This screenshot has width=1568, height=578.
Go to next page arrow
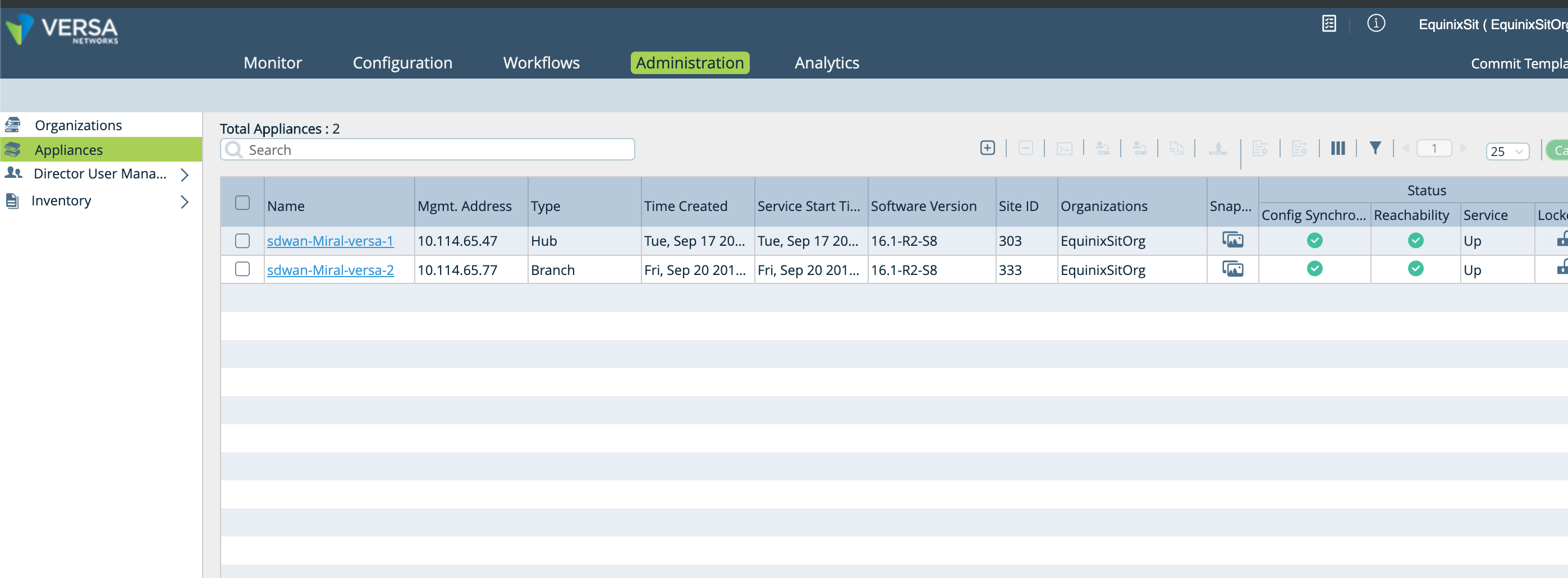click(1463, 149)
